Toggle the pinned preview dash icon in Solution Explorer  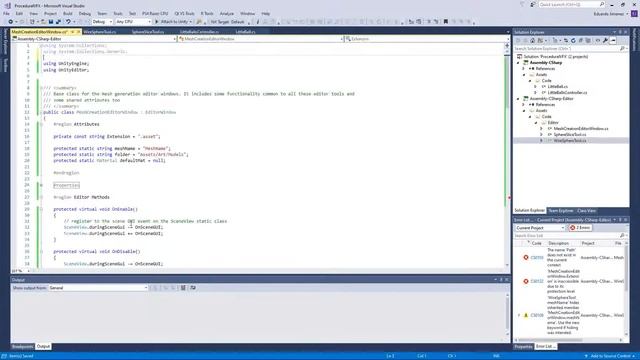click(613, 40)
